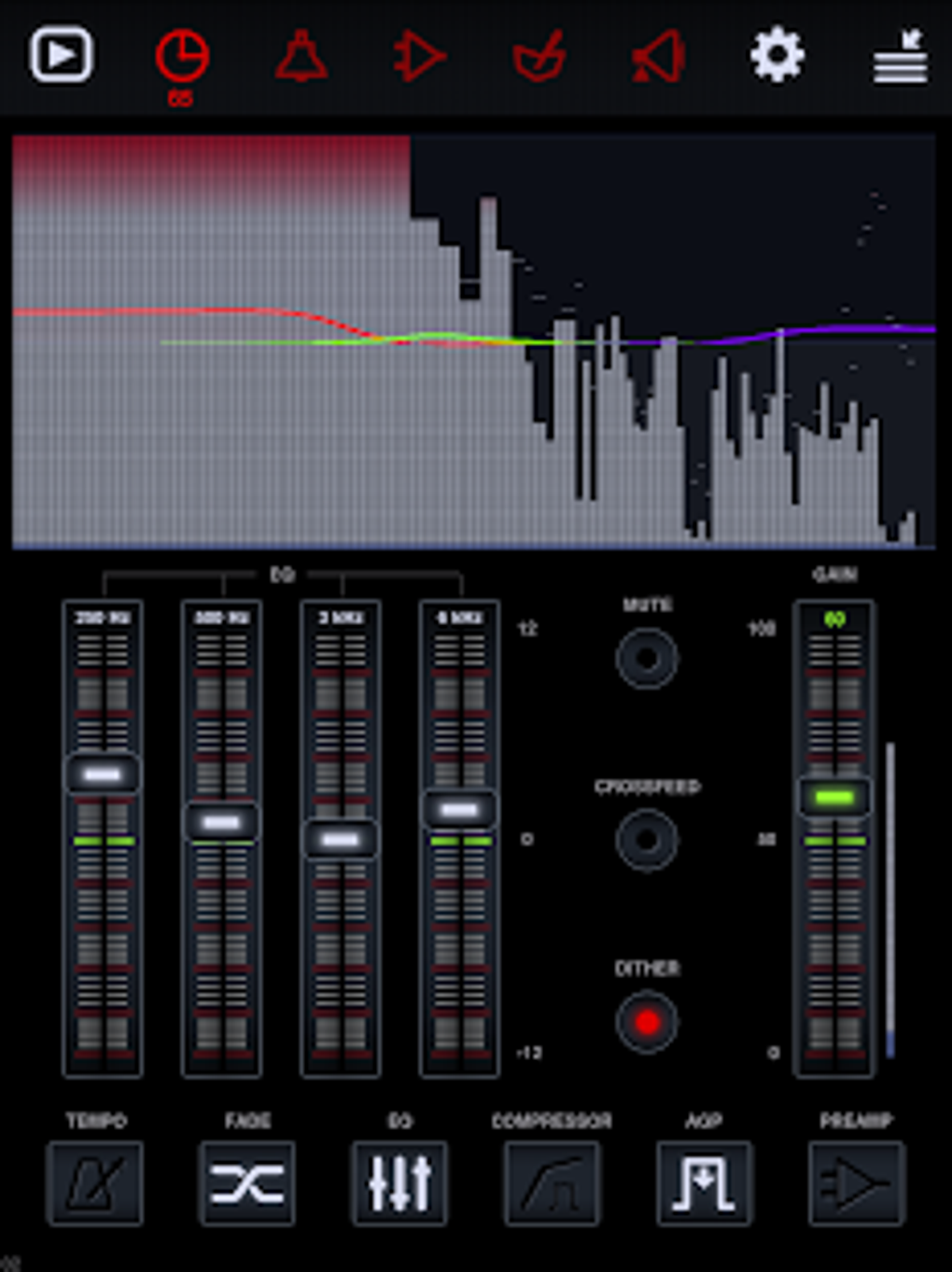Open settings with the gear icon

pos(777,55)
